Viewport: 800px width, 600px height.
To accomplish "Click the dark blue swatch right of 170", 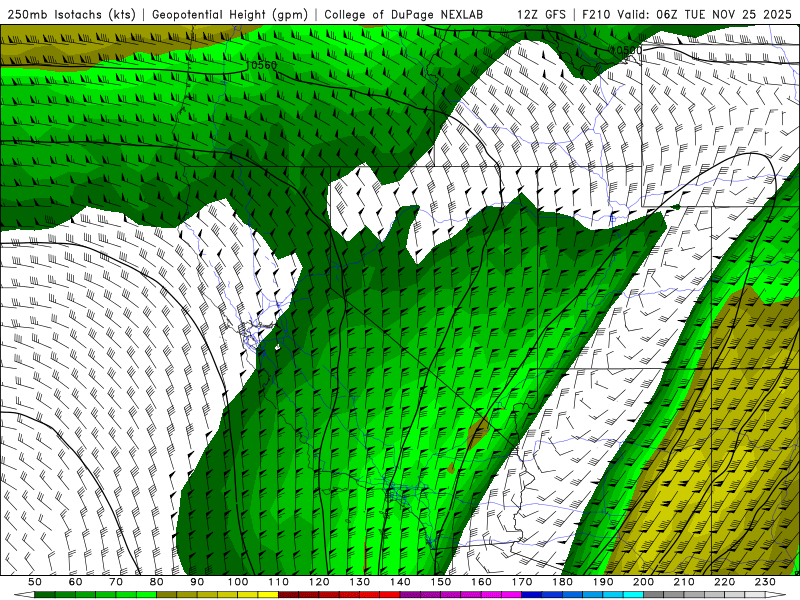I will (532, 595).
